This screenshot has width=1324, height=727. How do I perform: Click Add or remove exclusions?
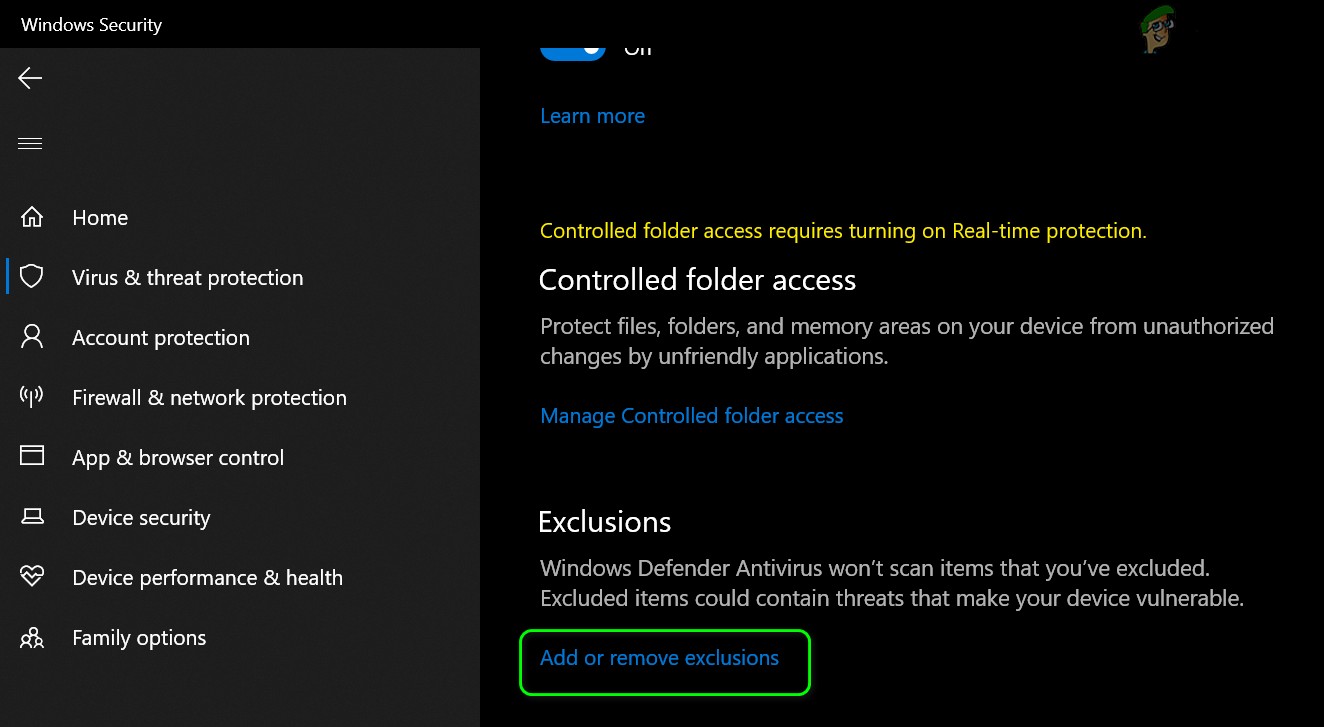659,658
